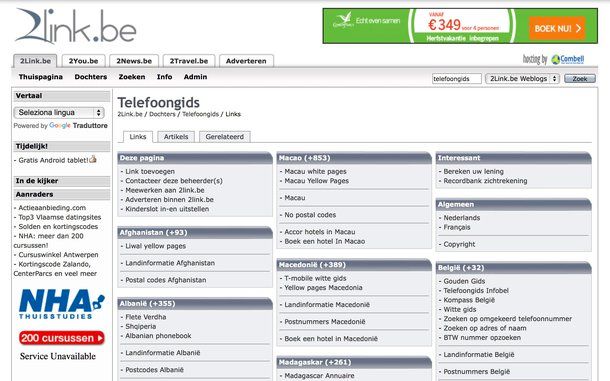The height and width of the screenshot is (381, 610).
Task: Open the Telefoongids Infobel link
Action: coord(476,290)
